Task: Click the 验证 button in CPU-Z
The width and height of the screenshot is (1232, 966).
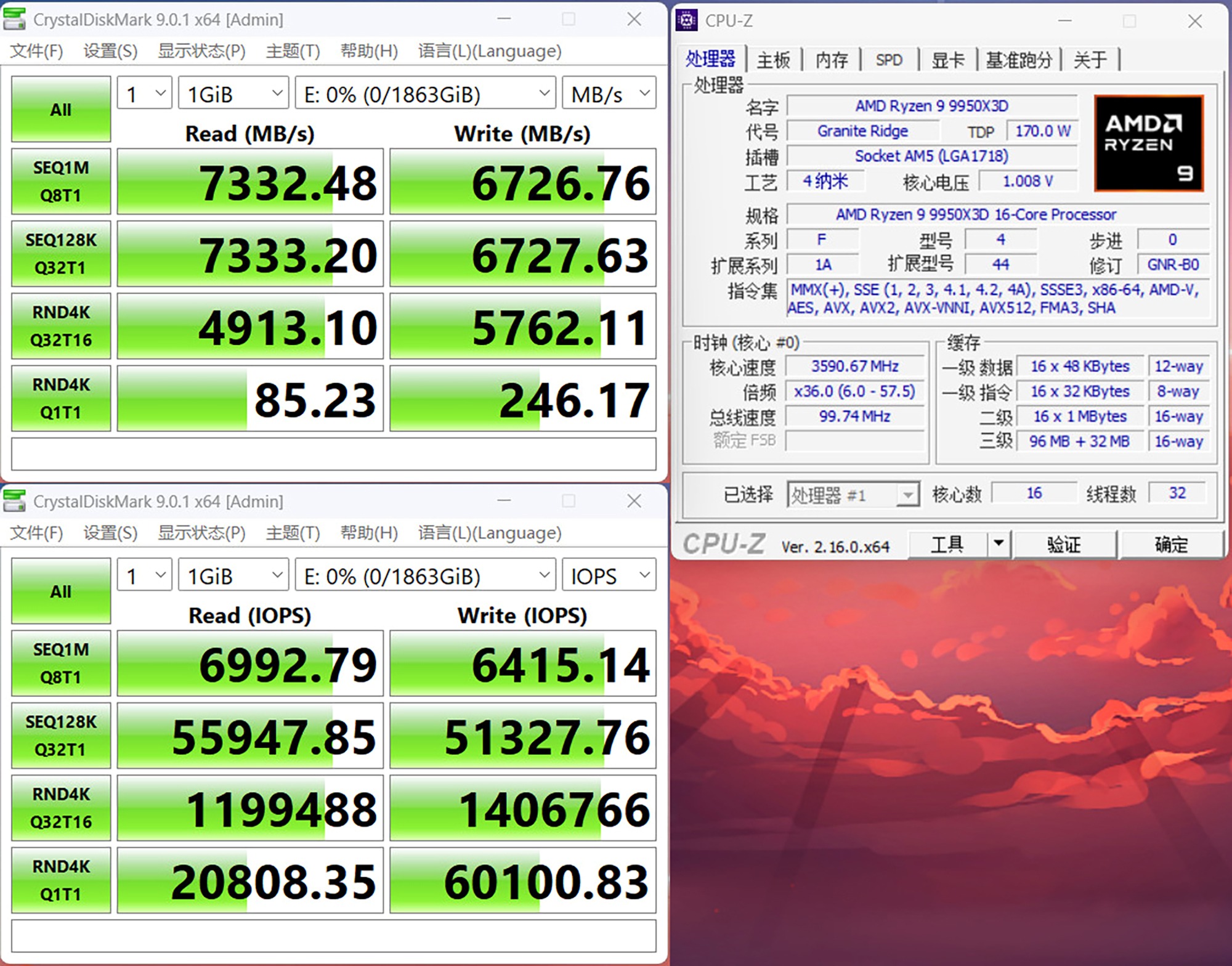Action: pyautogui.click(x=1064, y=544)
